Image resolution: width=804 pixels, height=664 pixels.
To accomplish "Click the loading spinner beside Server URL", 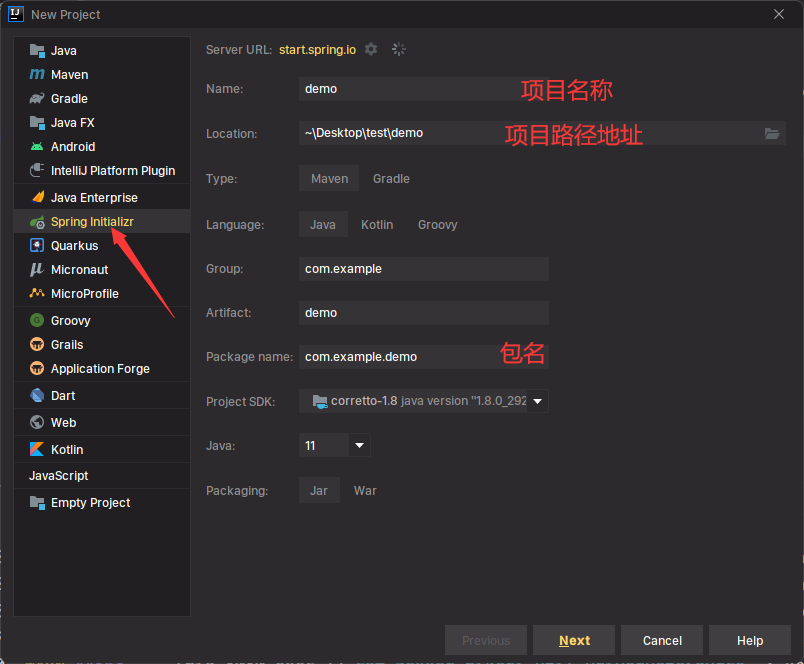I will pyautogui.click(x=398, y=49).
